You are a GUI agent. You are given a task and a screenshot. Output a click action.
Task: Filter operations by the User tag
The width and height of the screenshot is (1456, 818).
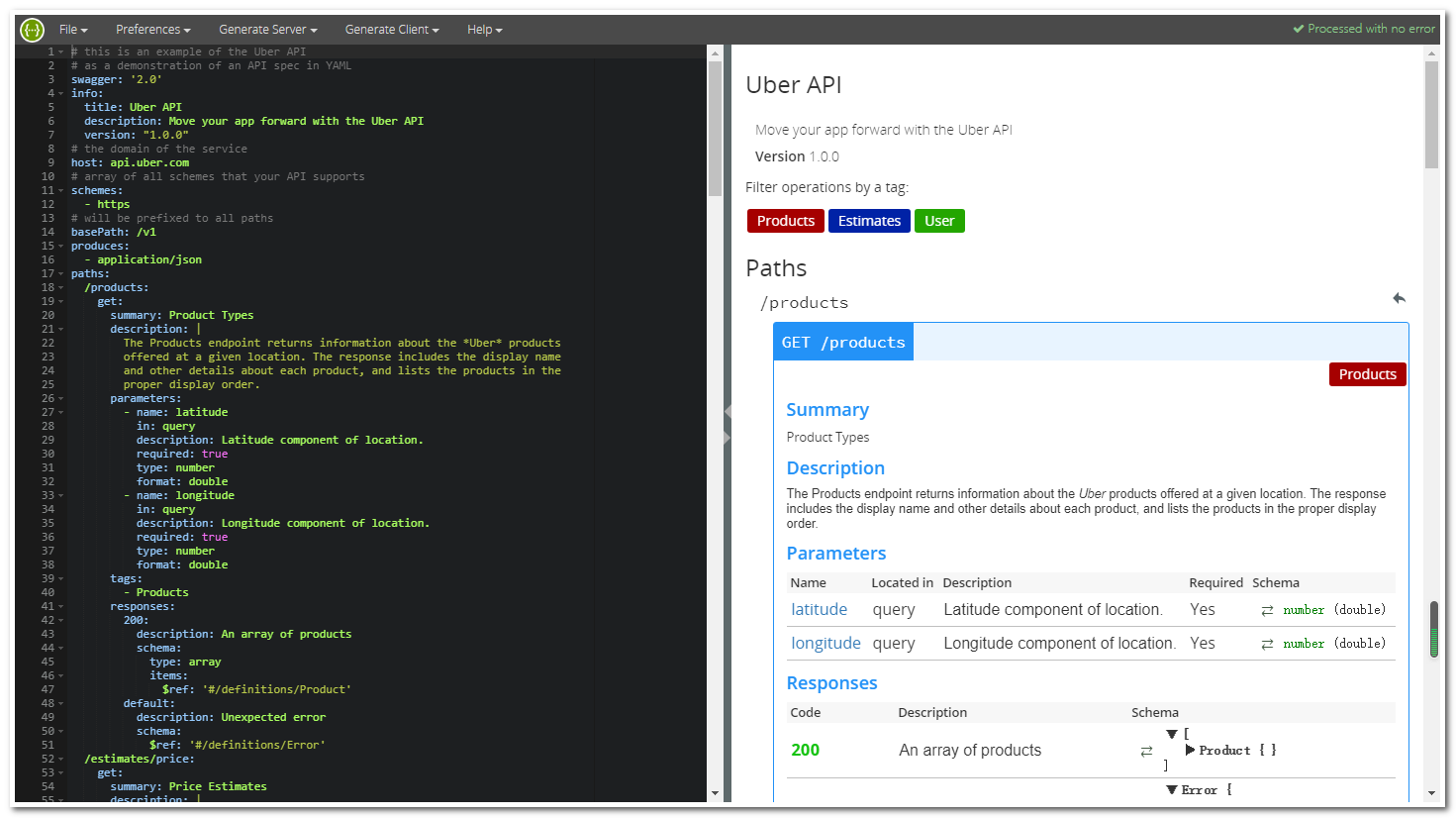tap(939, 221)
